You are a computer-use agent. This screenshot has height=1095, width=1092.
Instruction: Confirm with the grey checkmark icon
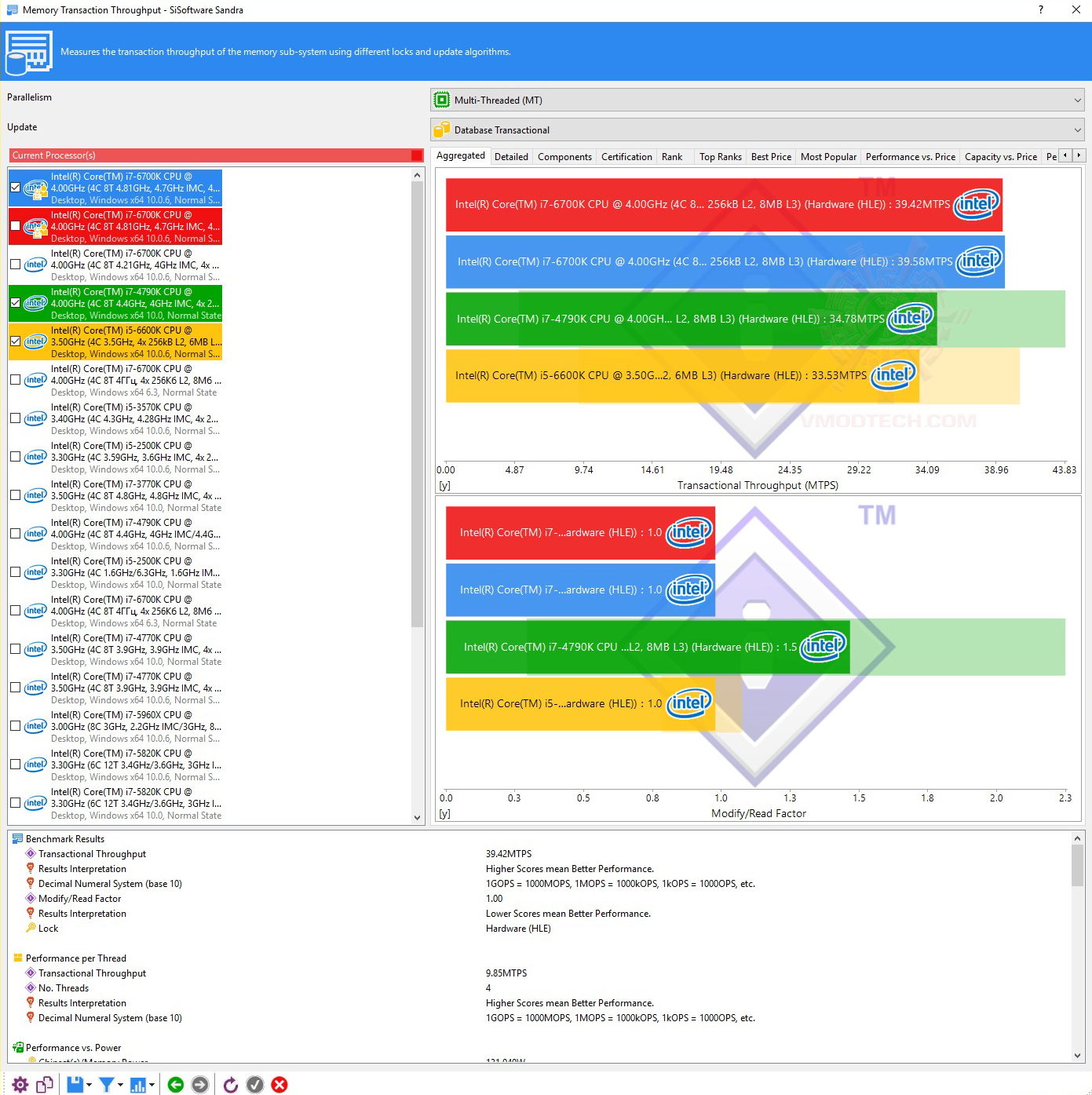coord(255,1085)
